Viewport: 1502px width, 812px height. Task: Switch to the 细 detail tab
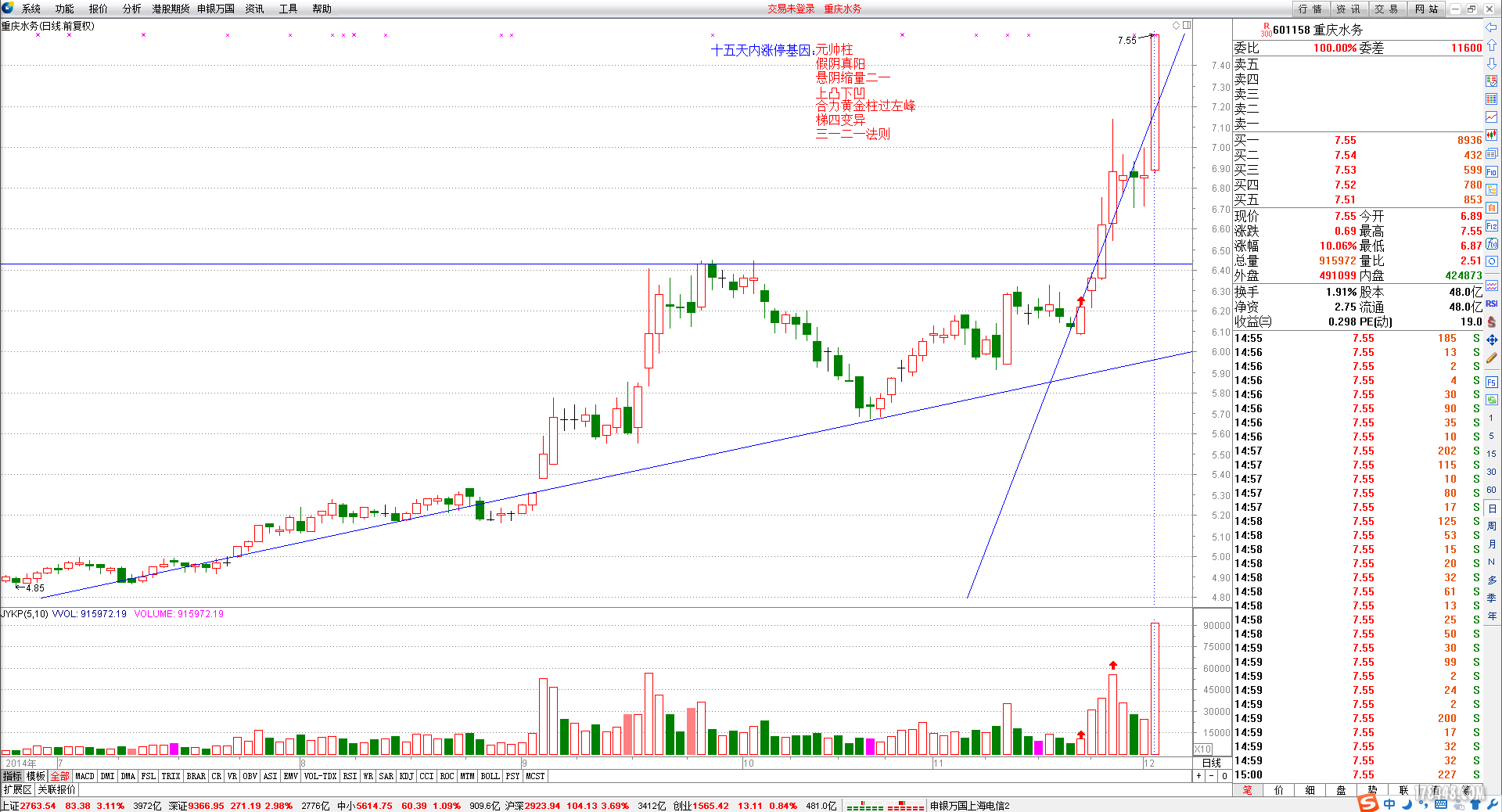tap(1310, 789)
